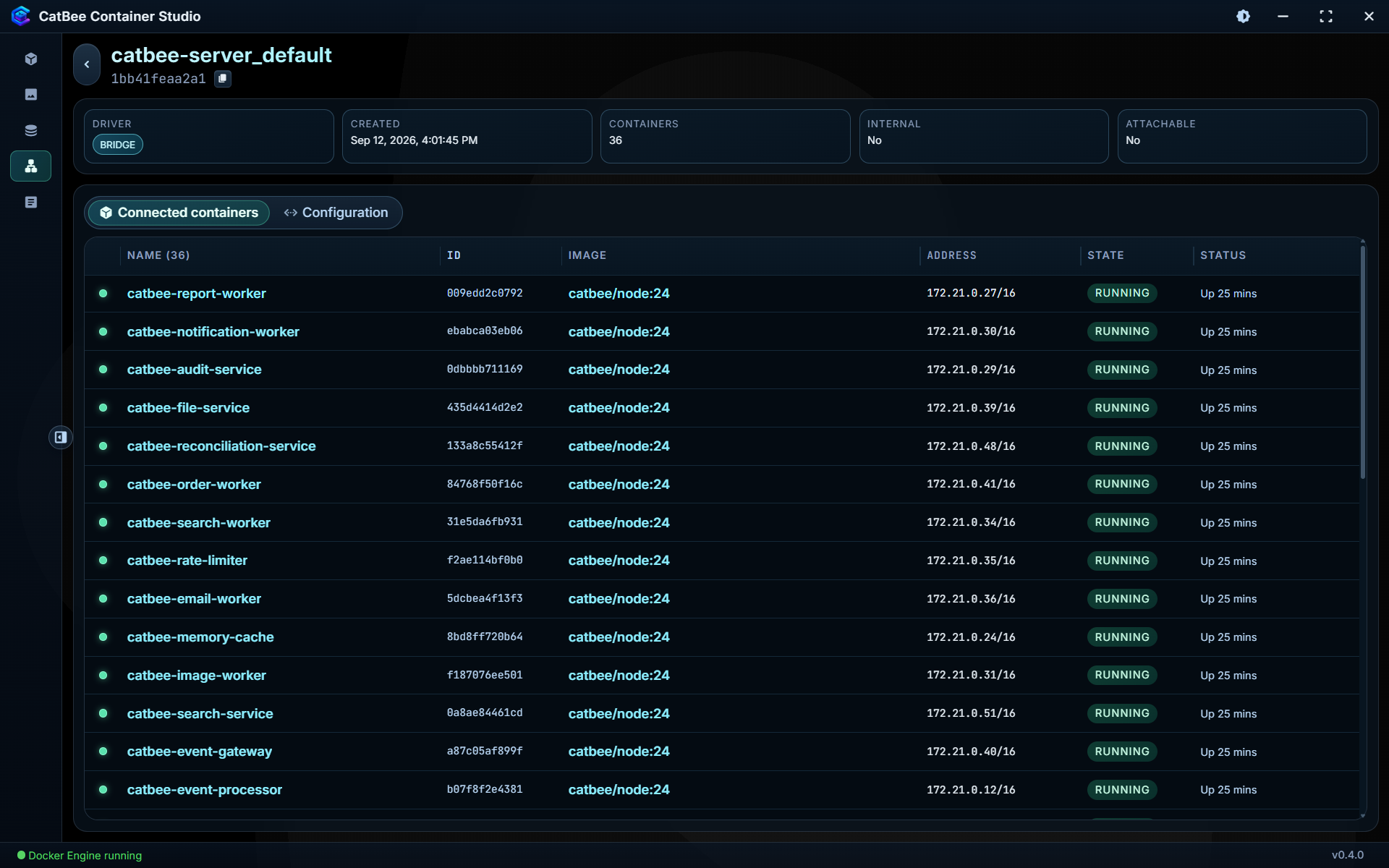Click the status dot for catbee-image-worker
This screenshot has width=1389, height=868.
103,675
